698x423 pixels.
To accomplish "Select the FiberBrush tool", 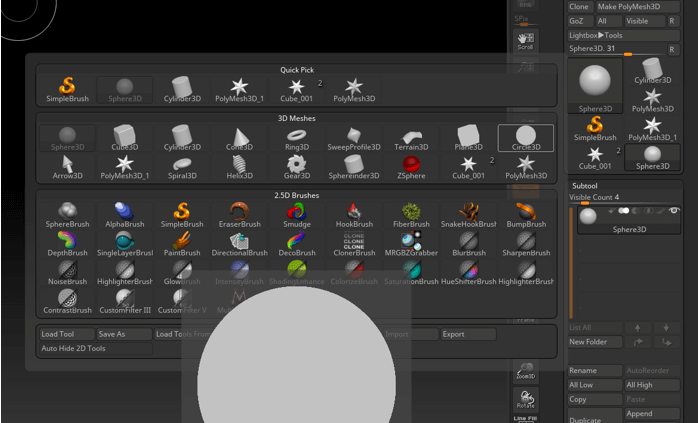I will tap(411, 216).
